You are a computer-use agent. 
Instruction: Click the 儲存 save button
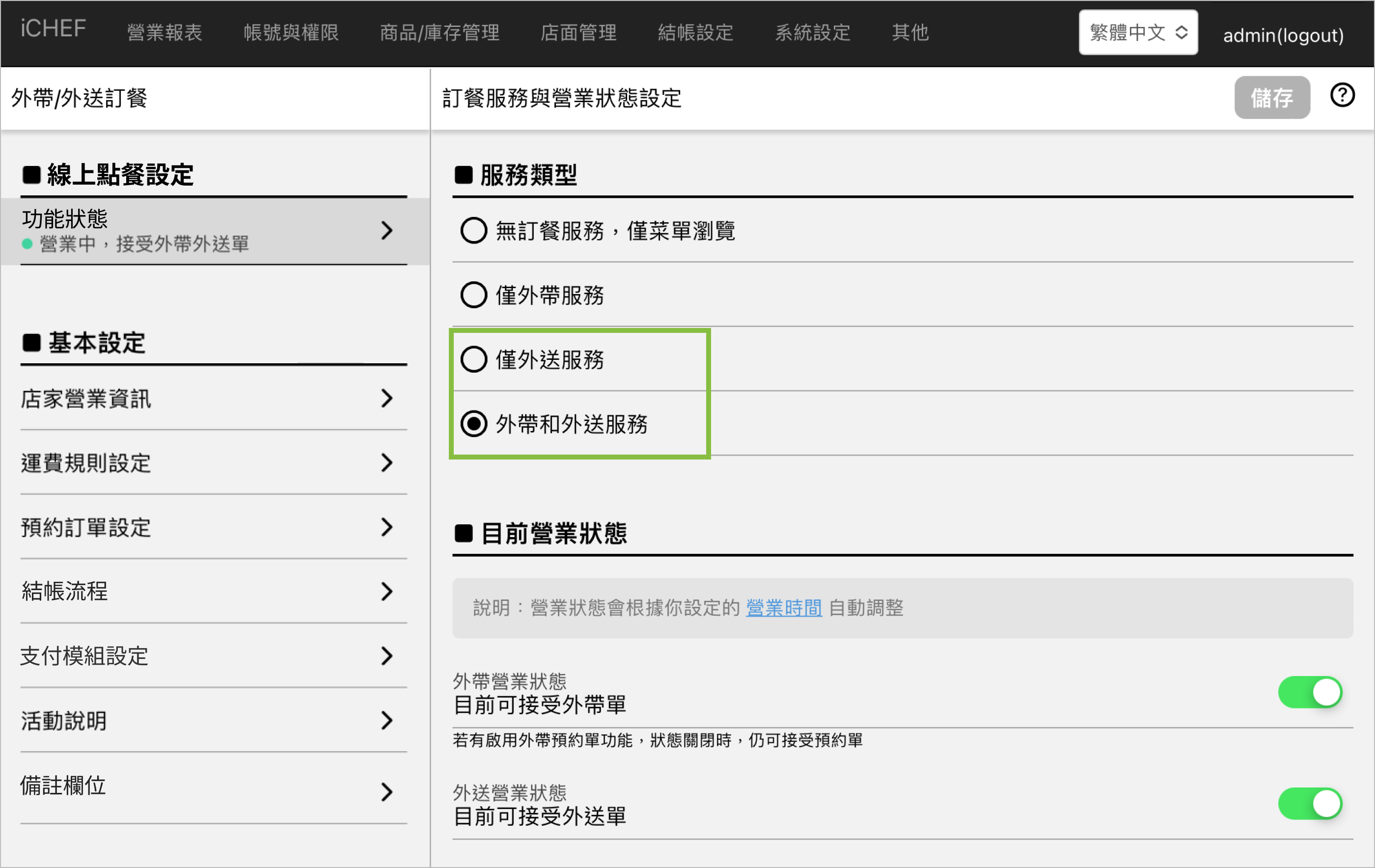(1272, 98)
